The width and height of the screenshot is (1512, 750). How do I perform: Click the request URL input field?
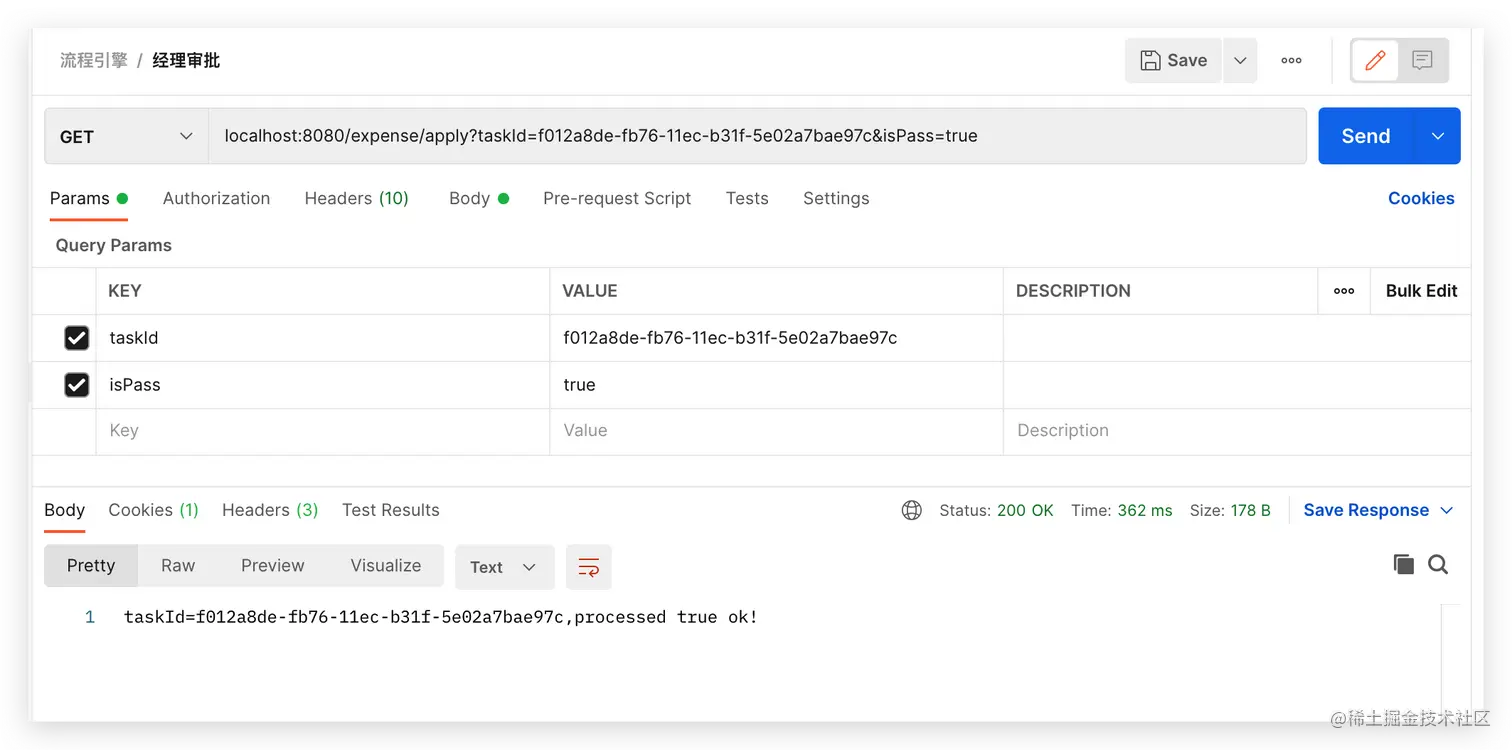pyautogui.click(x=757, y=136)
